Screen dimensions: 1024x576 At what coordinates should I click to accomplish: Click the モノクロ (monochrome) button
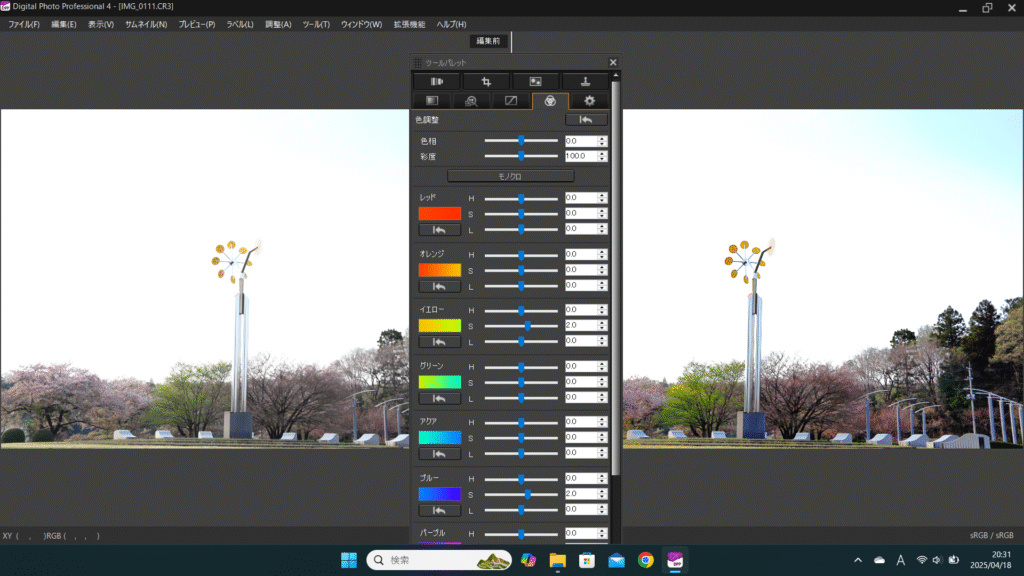click(510, 176)
